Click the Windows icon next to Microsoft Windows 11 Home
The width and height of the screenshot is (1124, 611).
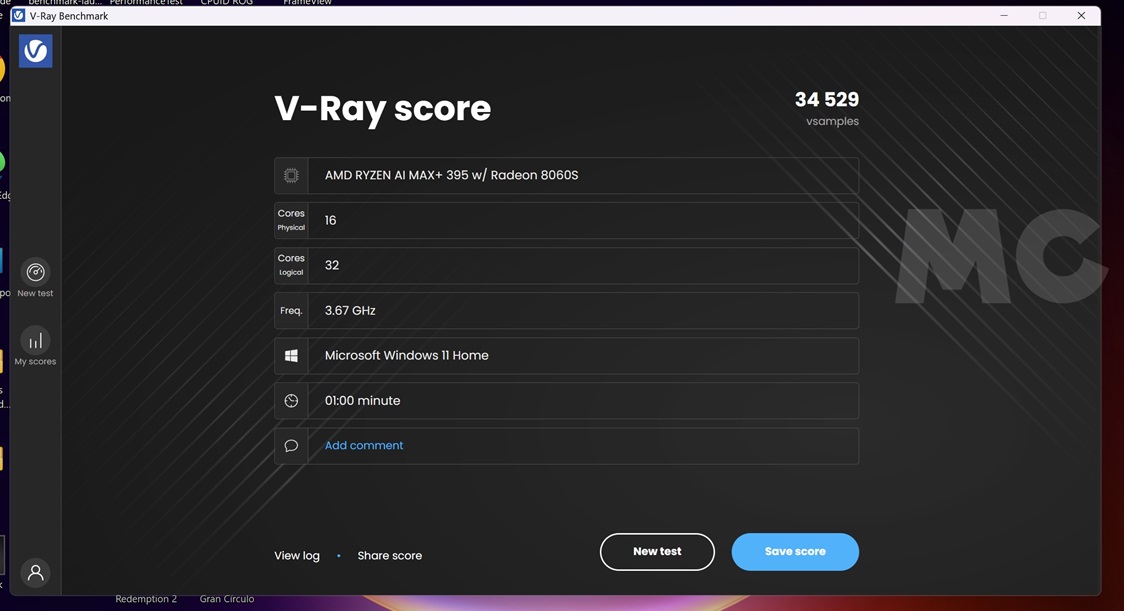pos(290,355)
